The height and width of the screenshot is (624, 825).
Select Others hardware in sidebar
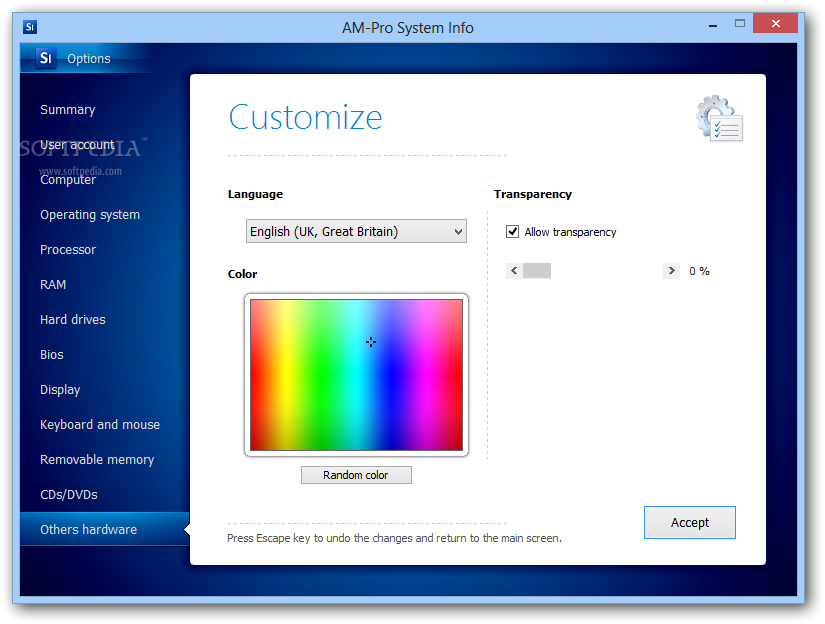pyautogui.click(x=104, y=529)
